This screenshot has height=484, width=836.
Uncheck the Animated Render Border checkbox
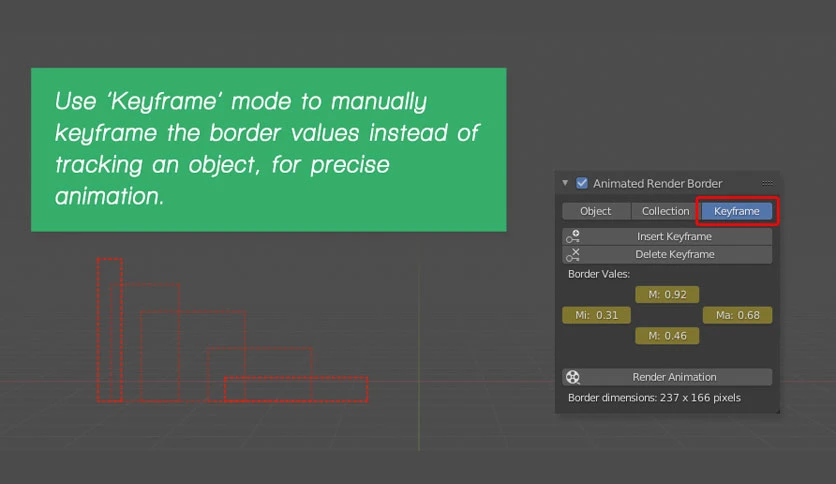tap(582, 183)
